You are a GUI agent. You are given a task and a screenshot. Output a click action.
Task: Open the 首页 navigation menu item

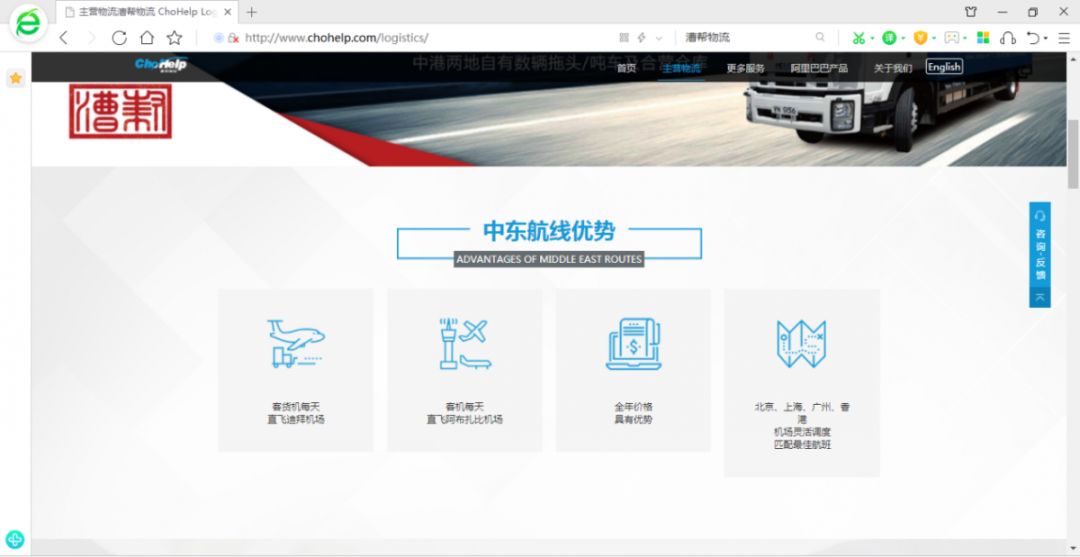pyautogui.click(x=626, y=68)
